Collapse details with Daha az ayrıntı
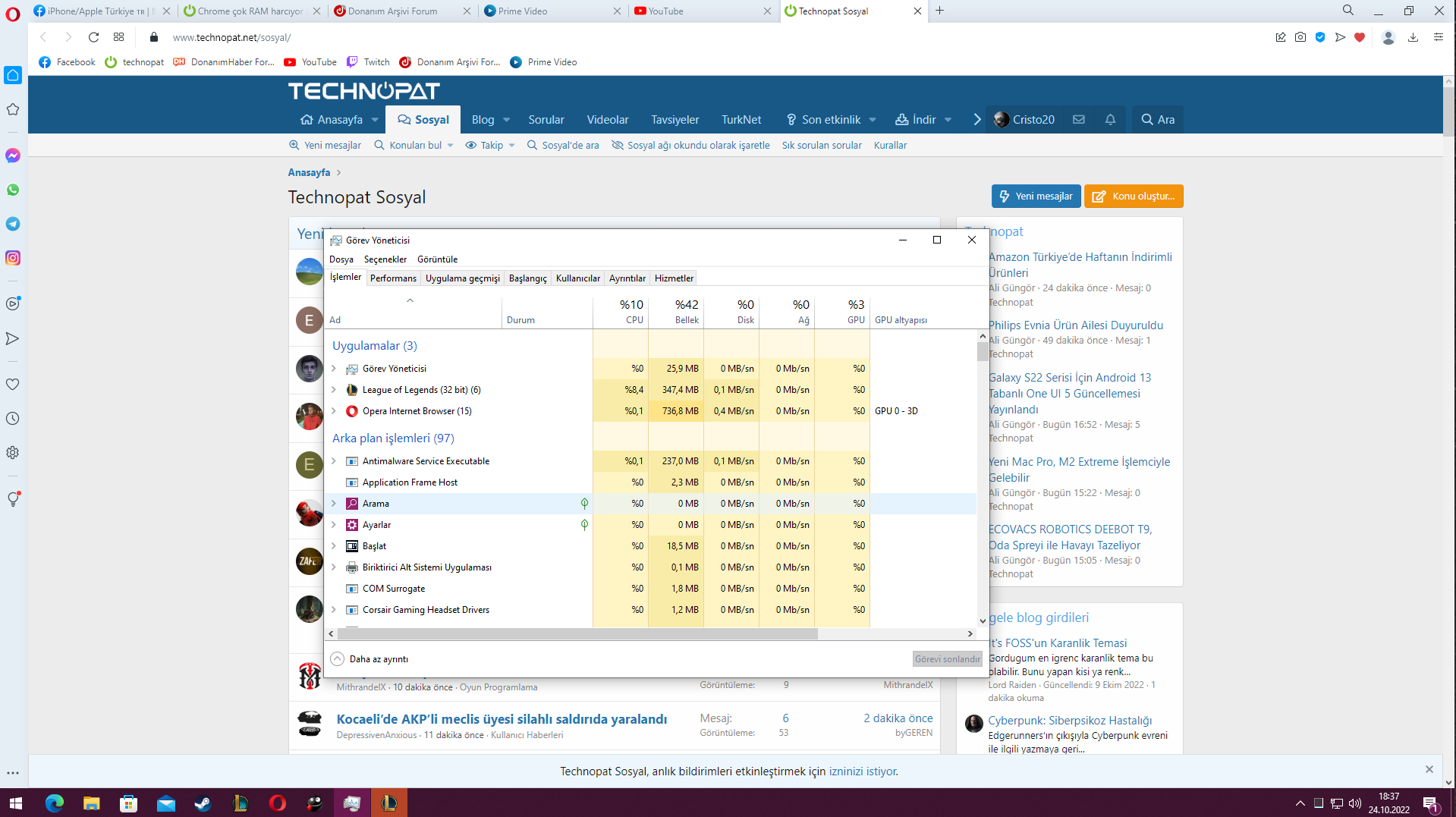 (370, 659)
